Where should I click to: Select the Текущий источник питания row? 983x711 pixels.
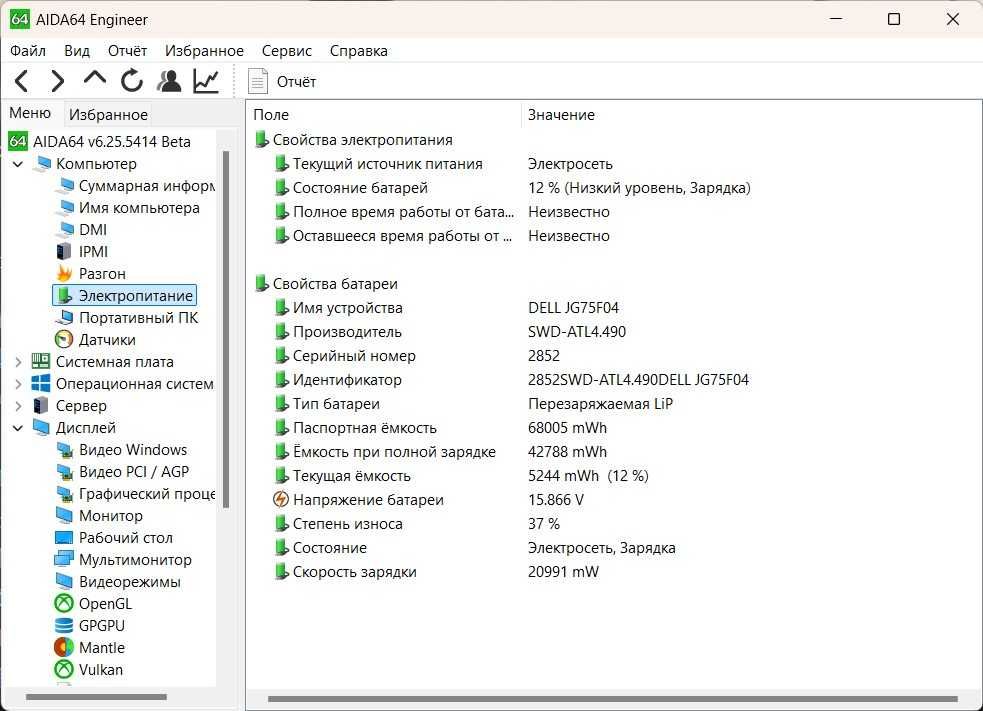[x=443, y=164]
